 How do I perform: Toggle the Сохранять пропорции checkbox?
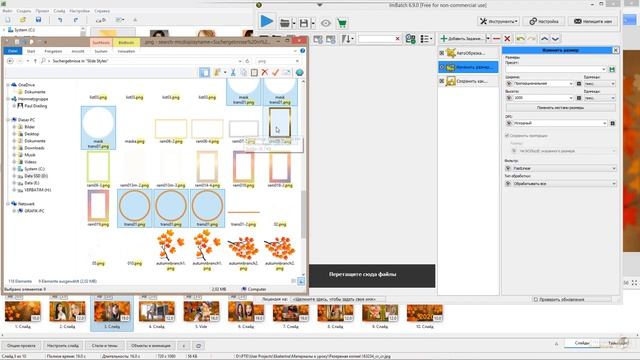coord(507,136)
